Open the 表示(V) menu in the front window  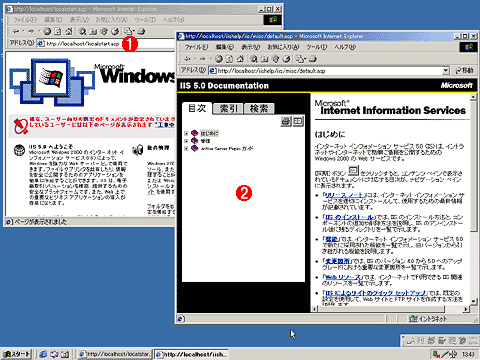click(x=251, y=47)
